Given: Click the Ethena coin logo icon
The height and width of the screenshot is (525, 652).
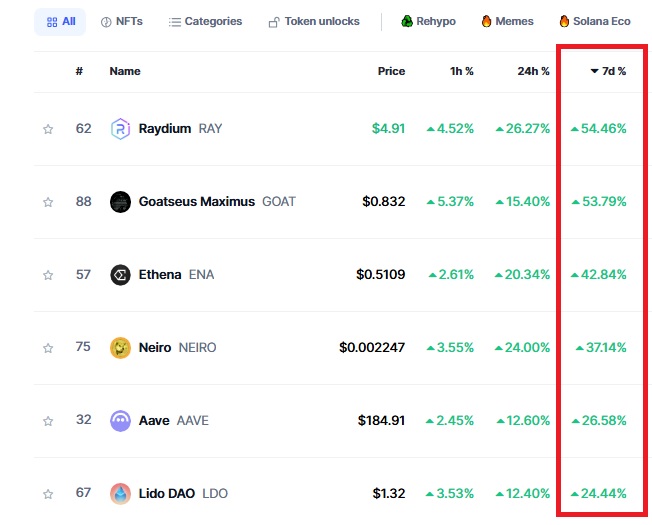Looking at the screenshot, I should point(120,275).
